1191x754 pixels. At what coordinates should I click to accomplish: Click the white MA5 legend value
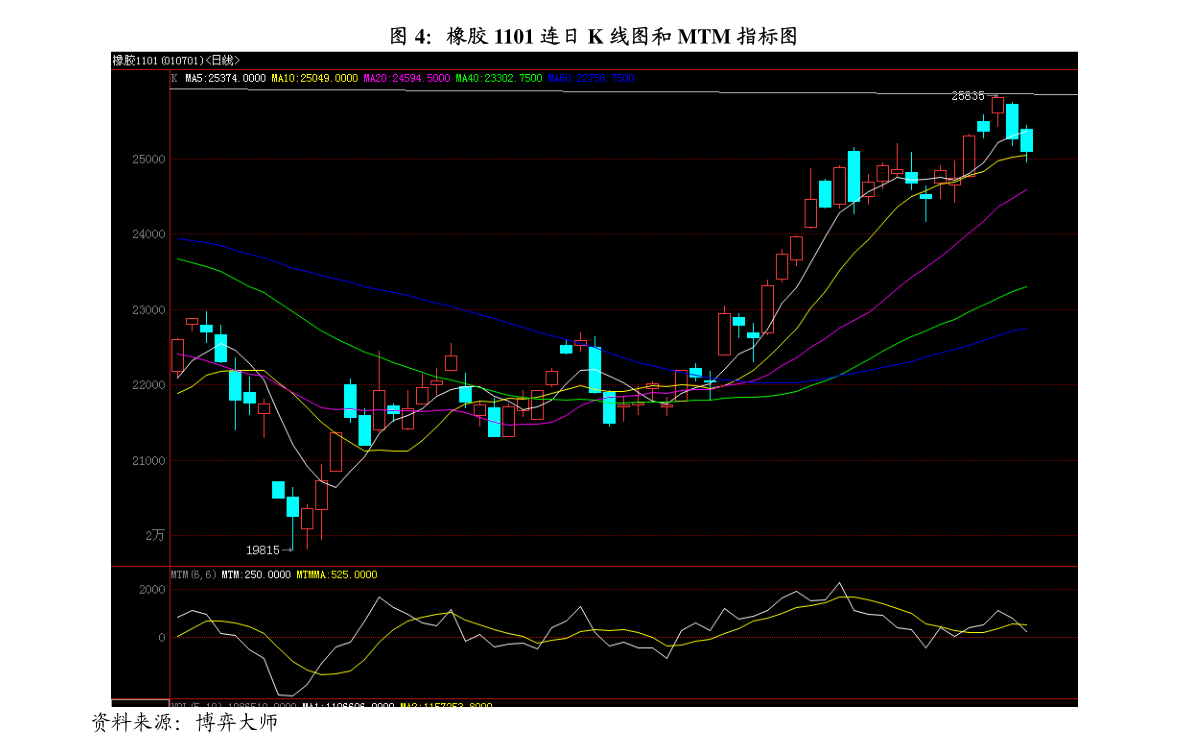tap(225, 78)
